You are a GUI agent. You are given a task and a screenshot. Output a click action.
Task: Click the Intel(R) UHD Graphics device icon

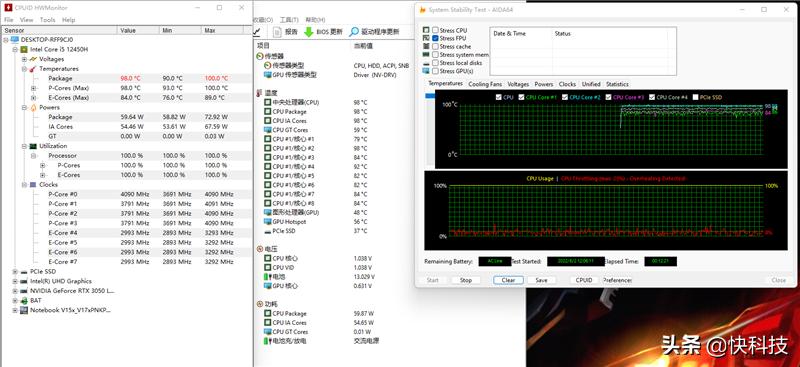coord(23,281)
